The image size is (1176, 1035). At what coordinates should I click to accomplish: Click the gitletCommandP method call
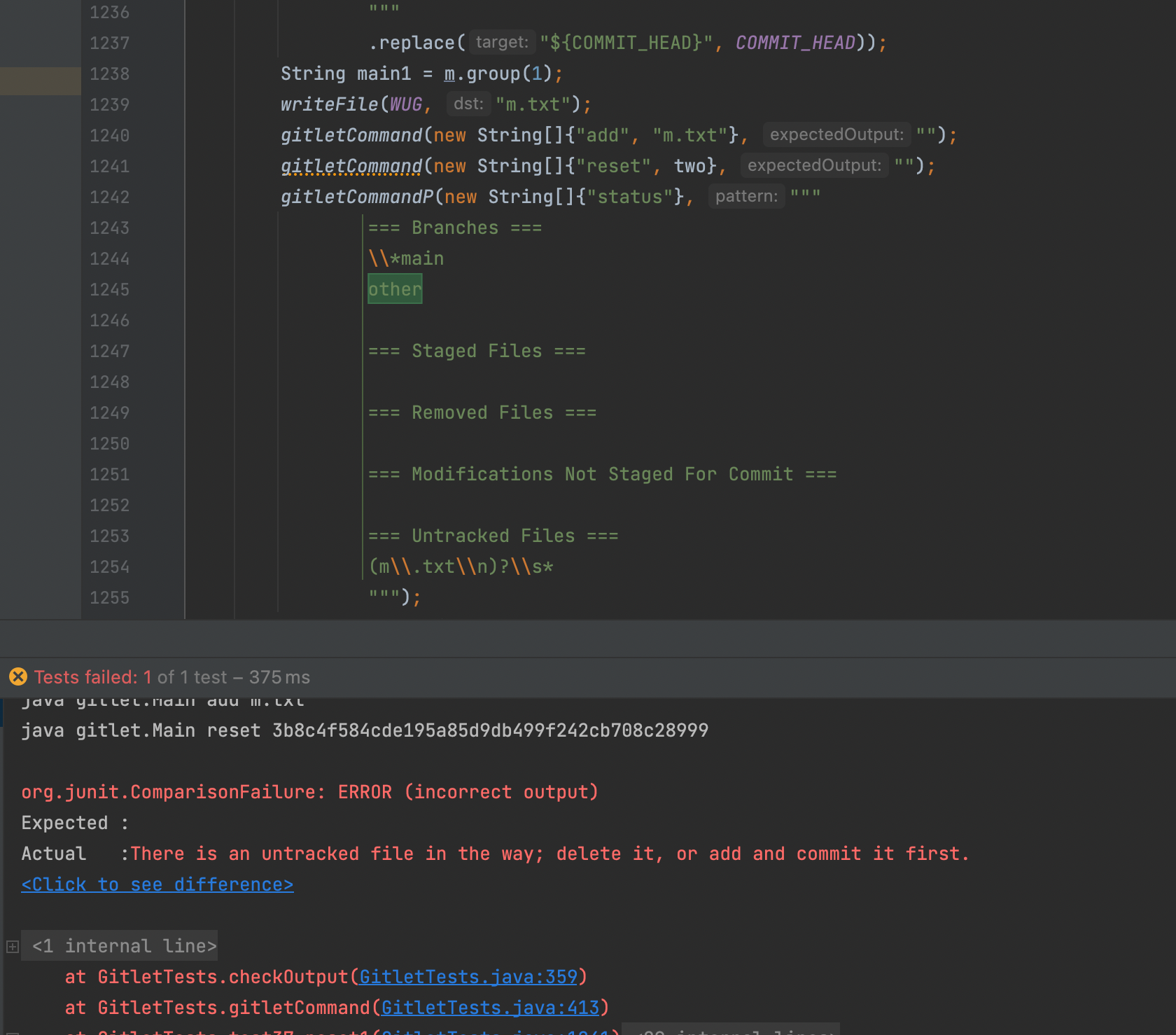coord(357,197)
